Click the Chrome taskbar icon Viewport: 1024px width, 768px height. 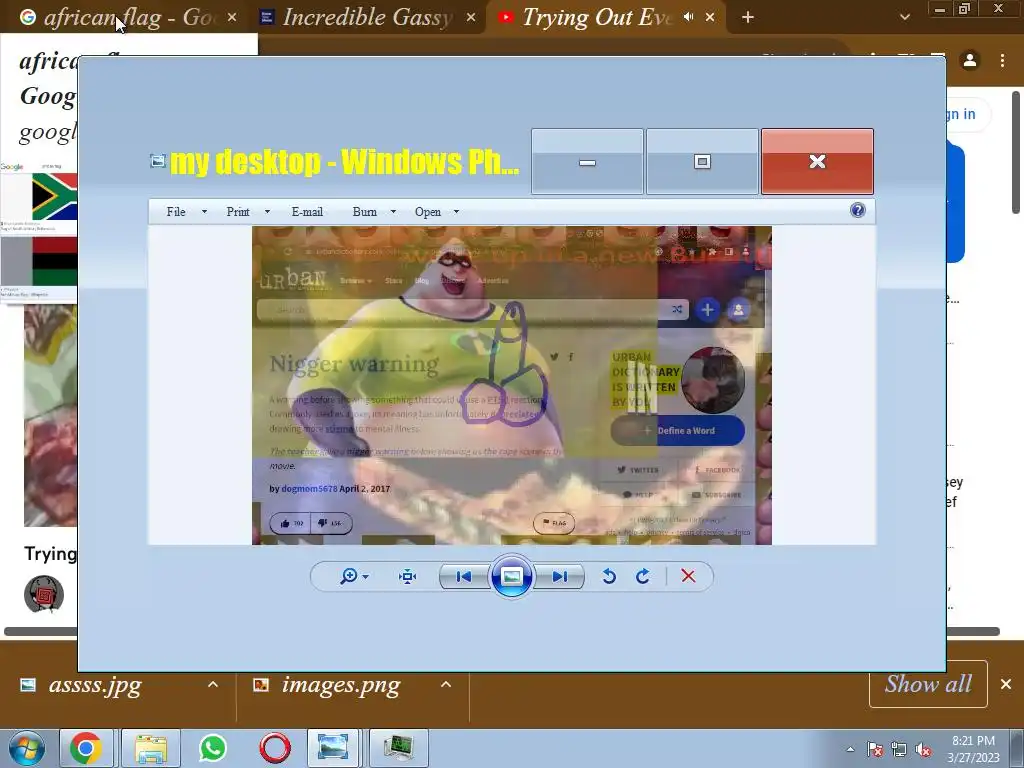coord(86,748)
